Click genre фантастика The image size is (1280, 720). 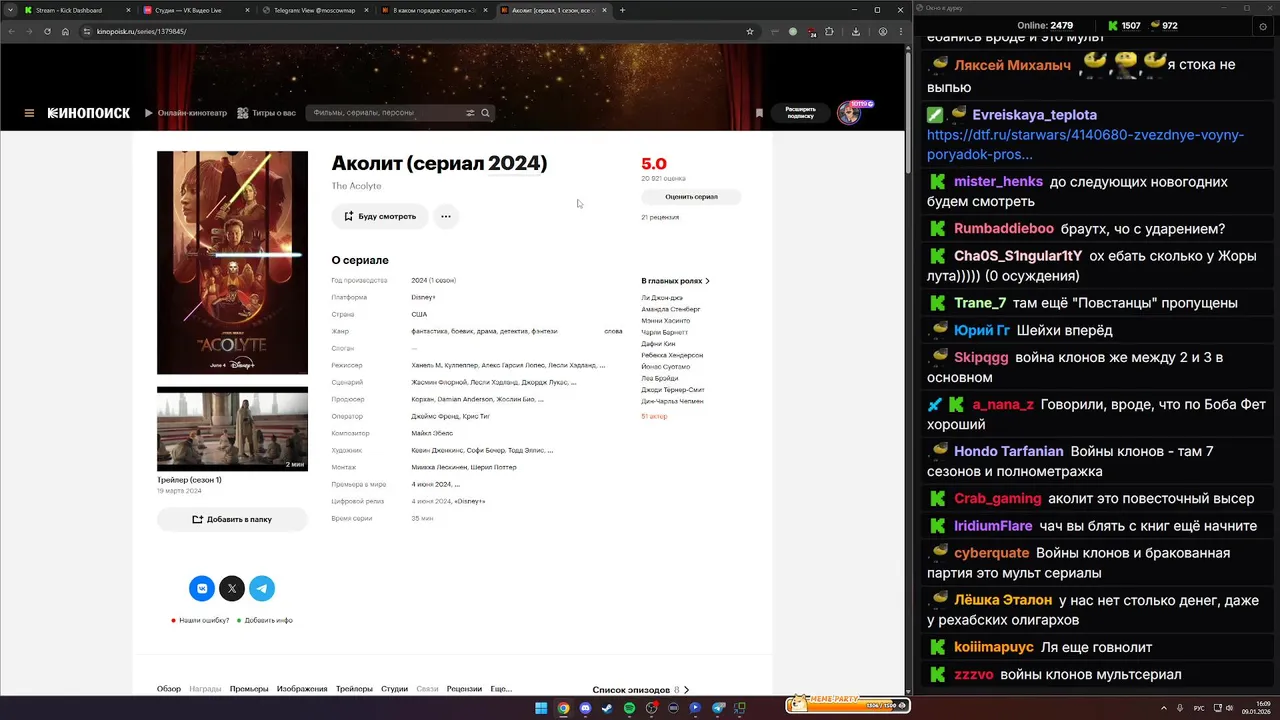(430, 331)
